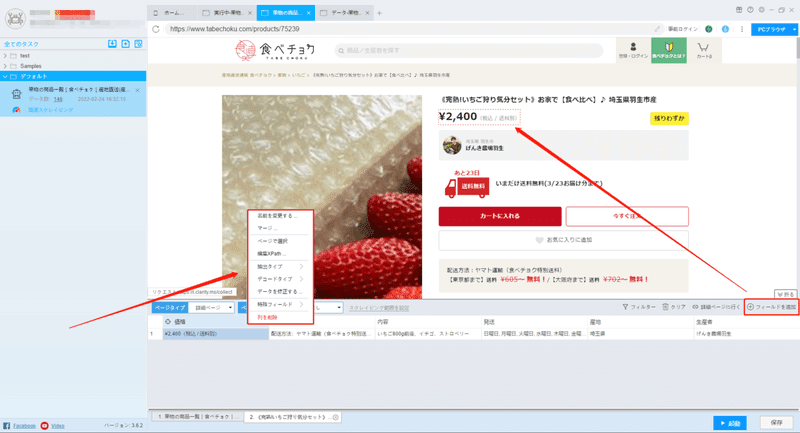Click the target icon in 価格 column header
This screenshot has height=433, width=800.
pos(167,322)
